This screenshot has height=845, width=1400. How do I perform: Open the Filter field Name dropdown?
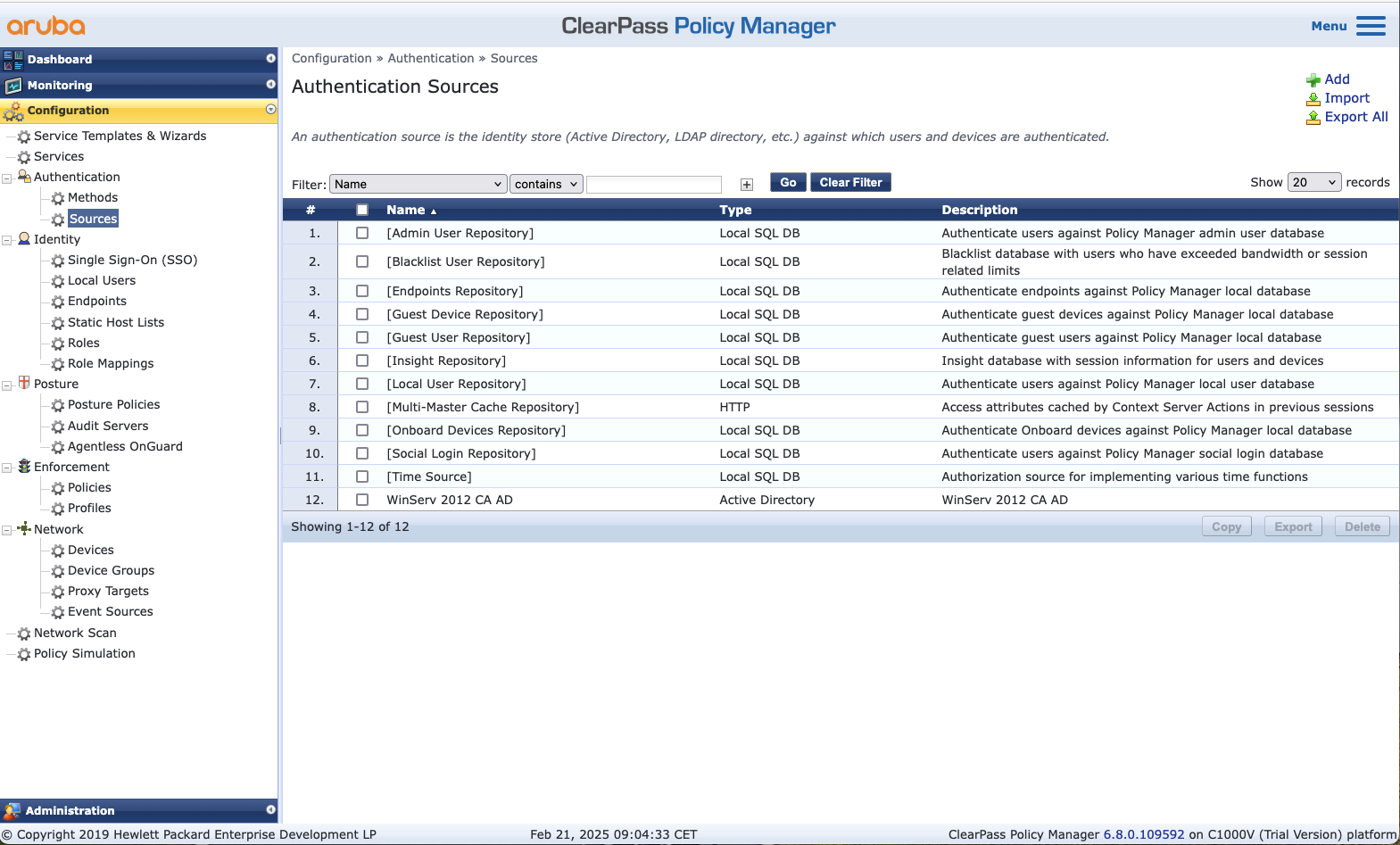coord(418,184)
